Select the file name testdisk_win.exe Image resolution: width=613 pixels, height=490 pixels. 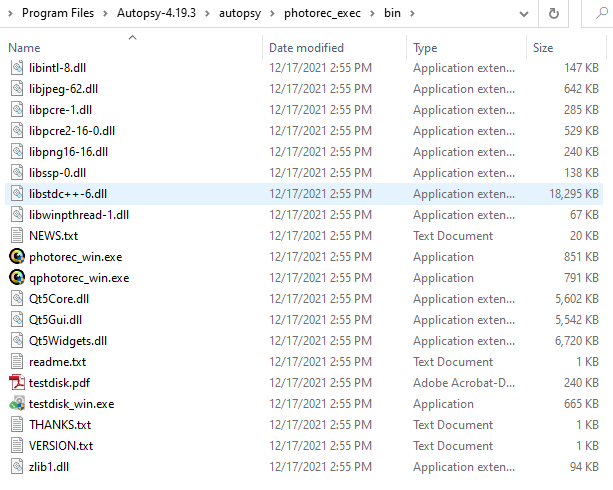(x=72, y=404)
